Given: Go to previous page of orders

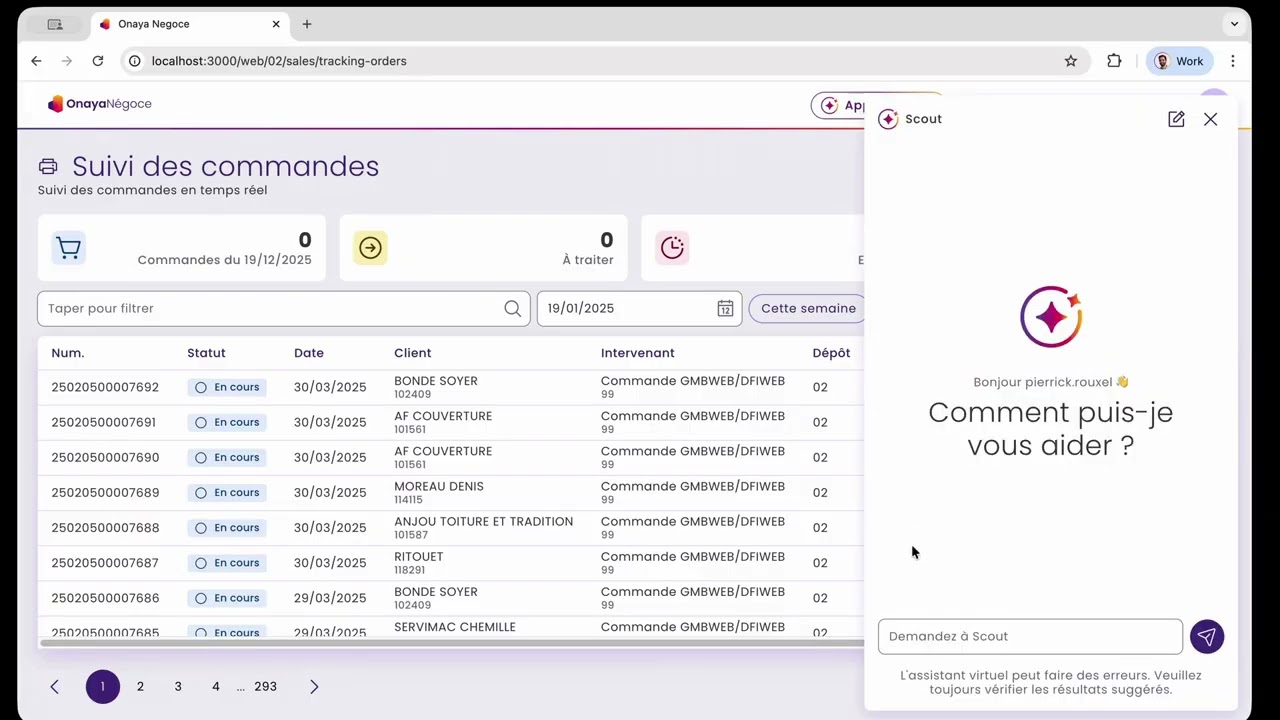Looking at the screenshot, I should pyautogui.click(x=55, y=687).
